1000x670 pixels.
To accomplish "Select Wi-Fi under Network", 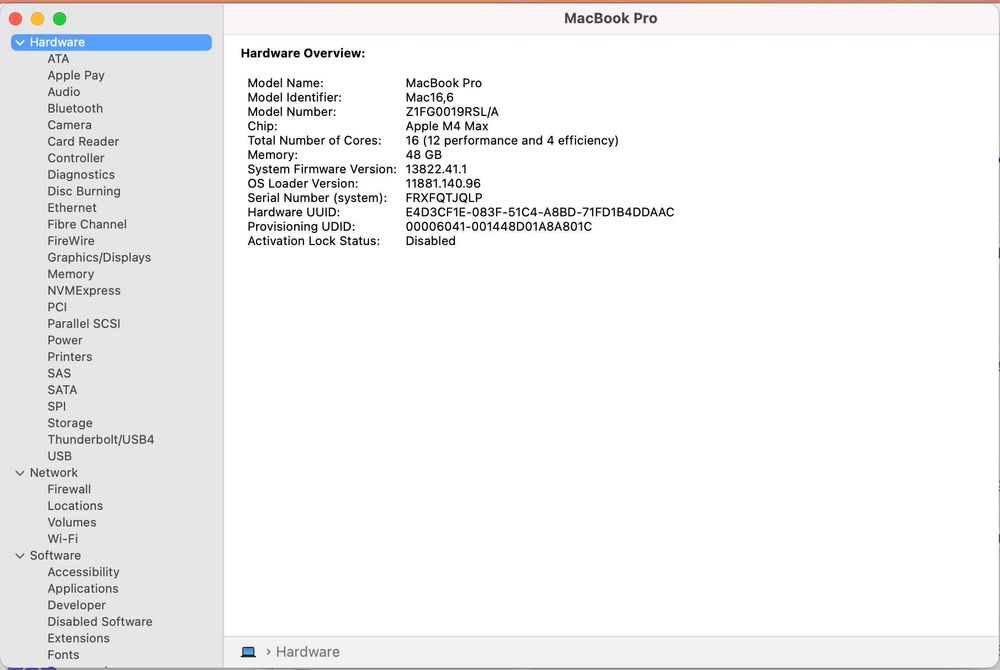I will point(62,539).
